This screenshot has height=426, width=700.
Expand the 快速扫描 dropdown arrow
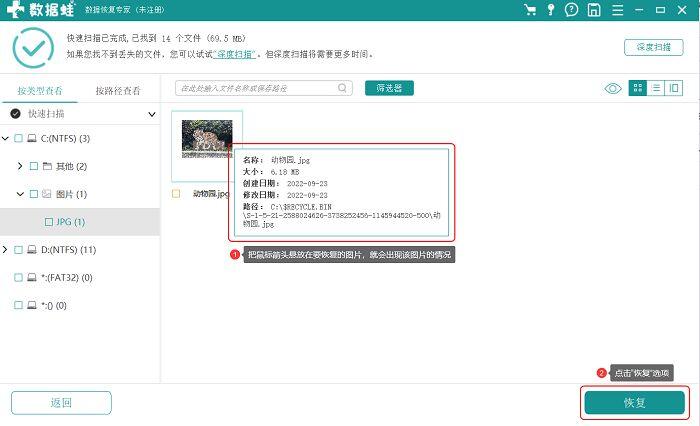click(152, 114)
